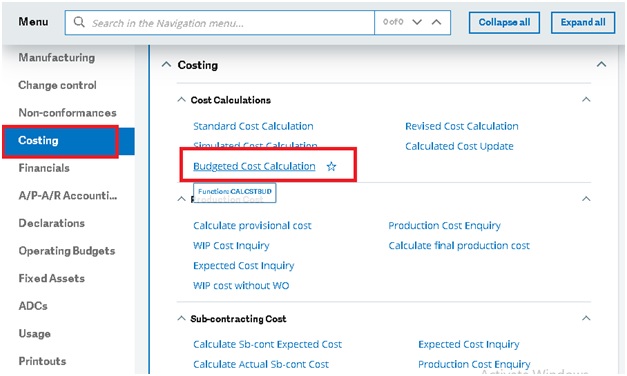Image resolution: width=627 pixels, height=376 pixels.
Task: Go to previous search result arrow
Action: [436, 22]
